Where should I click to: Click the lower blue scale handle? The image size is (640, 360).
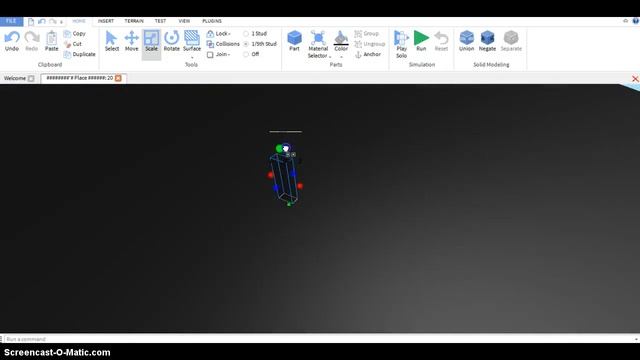point(276,188)
